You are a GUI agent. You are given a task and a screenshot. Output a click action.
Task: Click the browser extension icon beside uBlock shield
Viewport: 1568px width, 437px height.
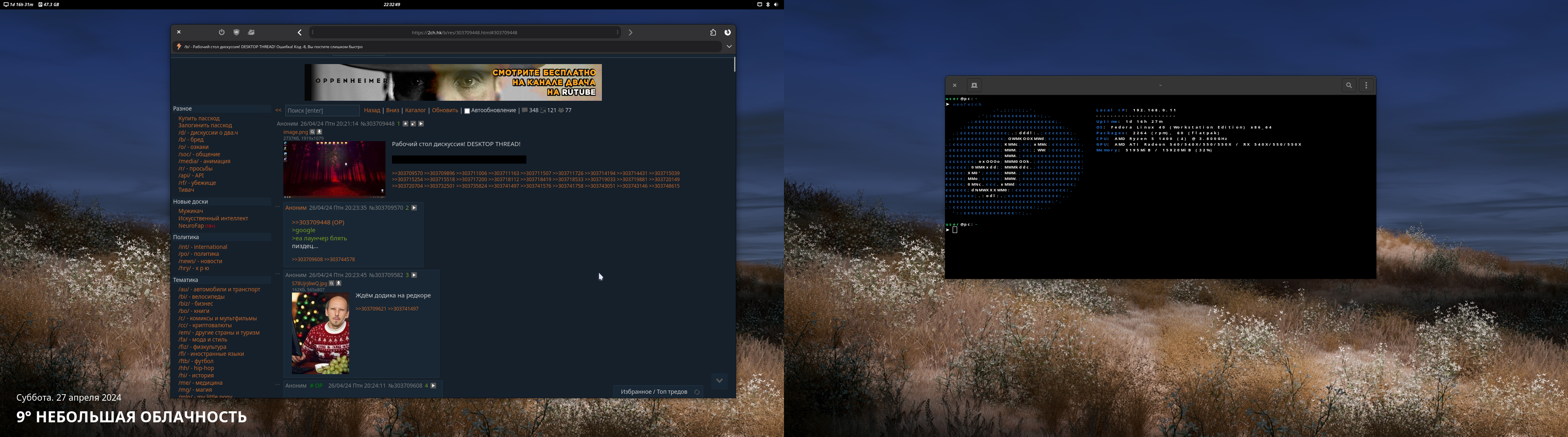[x=252, y=32]
